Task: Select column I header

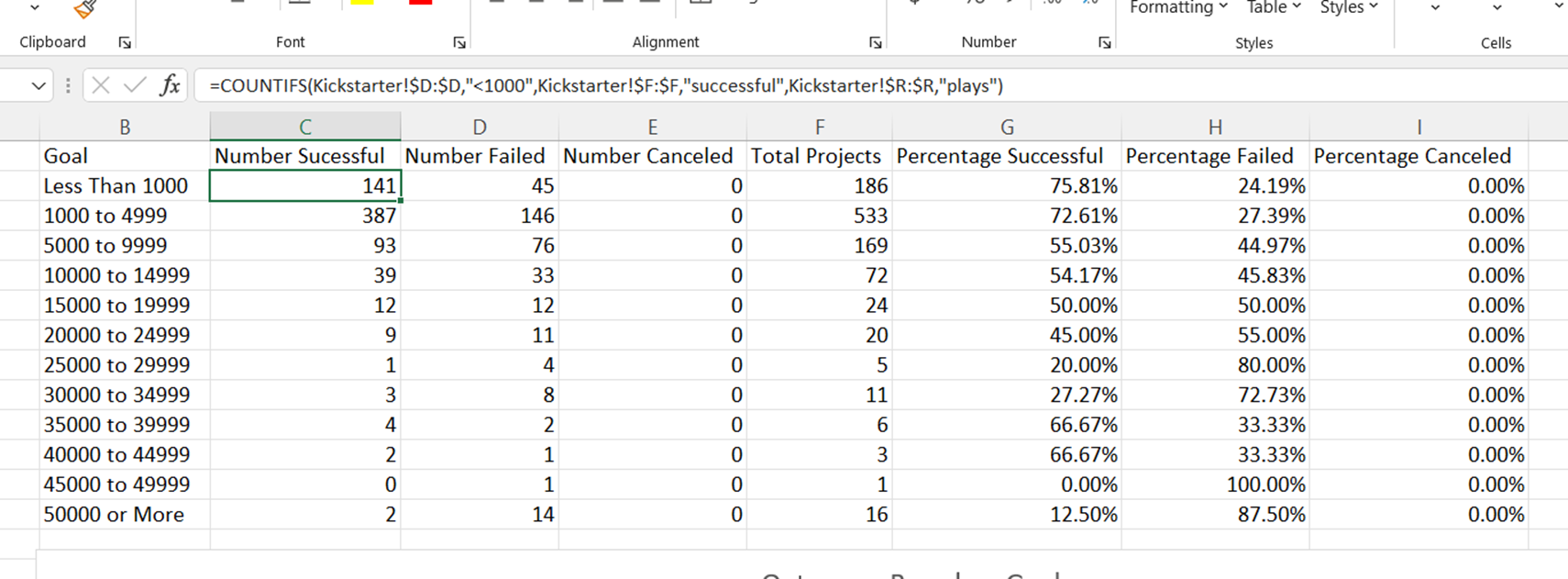Action: 1419,127
